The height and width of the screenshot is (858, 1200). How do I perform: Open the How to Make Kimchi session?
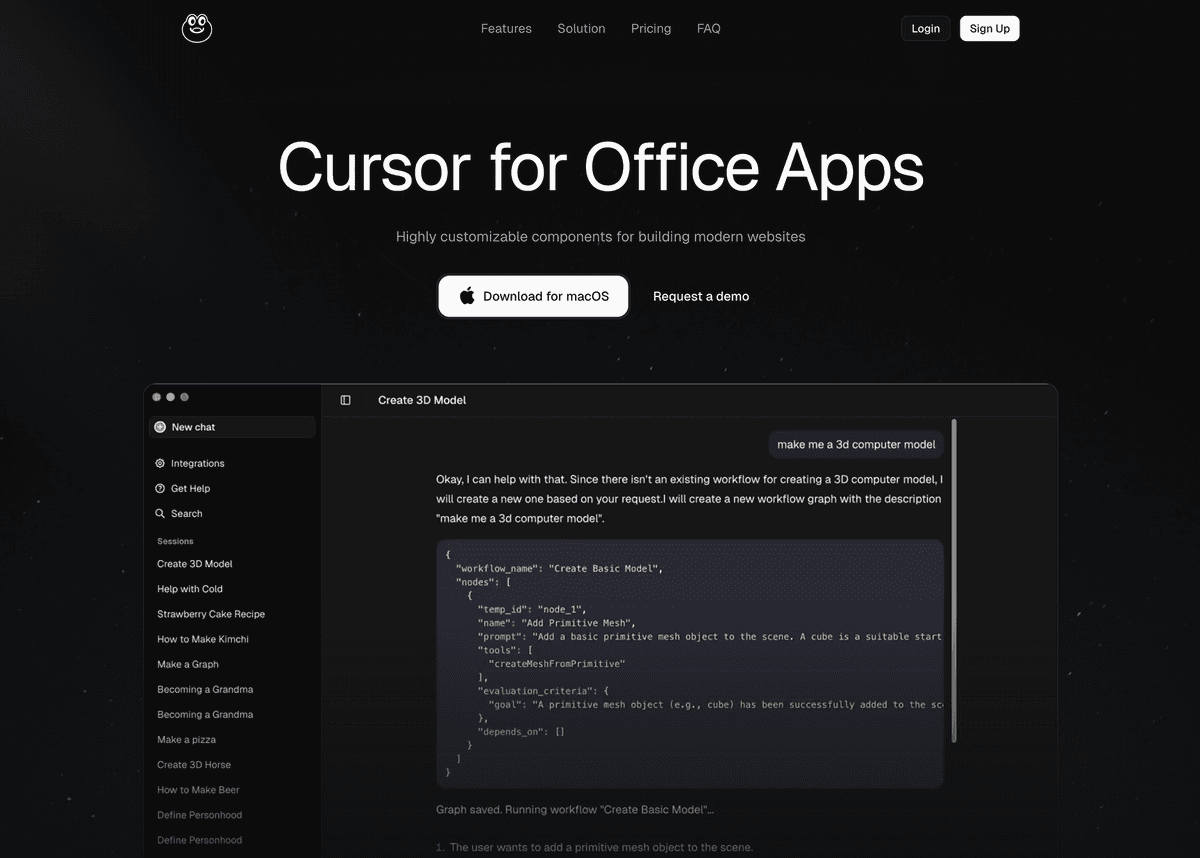pyautogui.click(x=203, y=639)
